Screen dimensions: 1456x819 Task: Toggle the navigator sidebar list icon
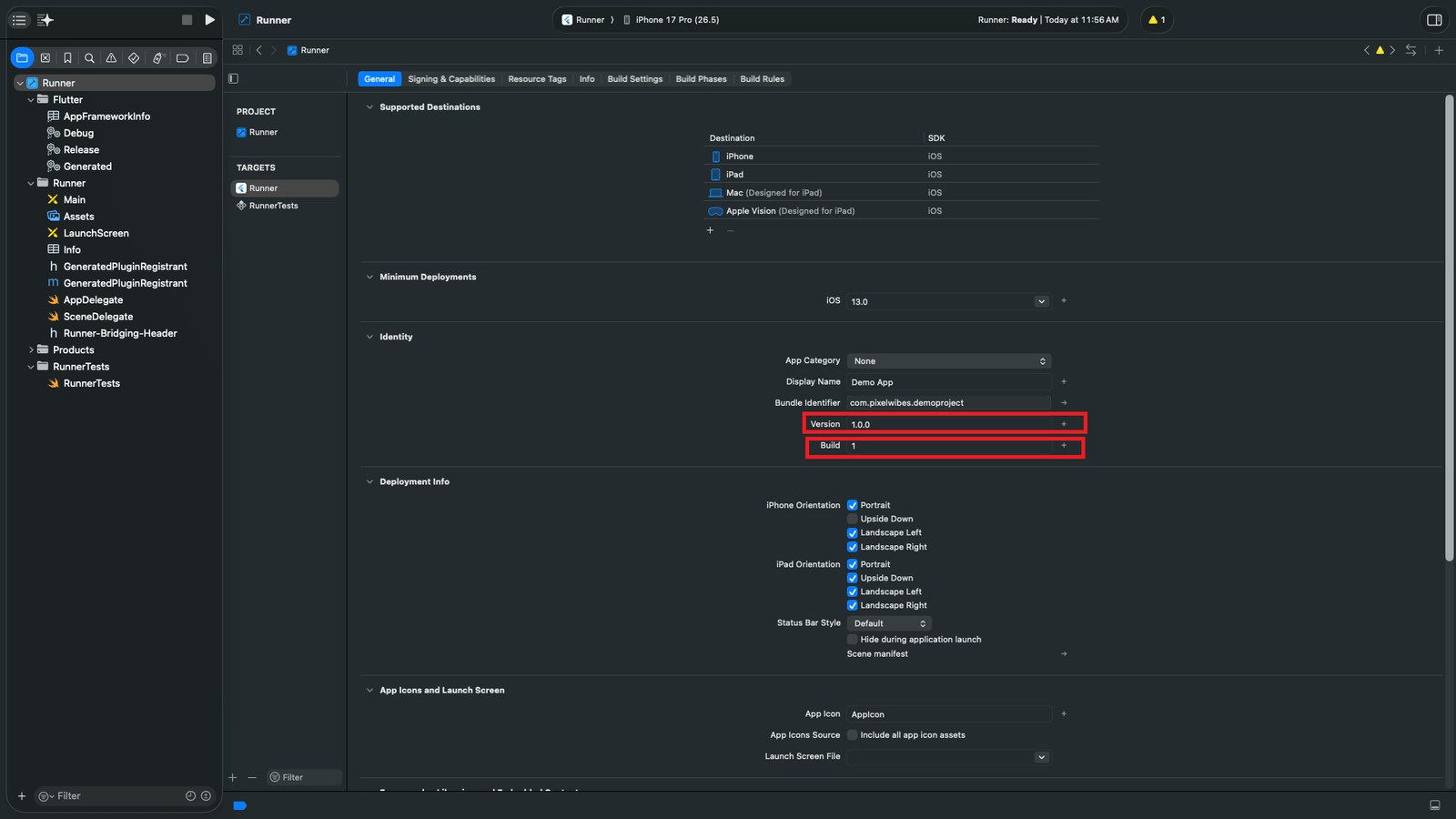click(19, 19)
